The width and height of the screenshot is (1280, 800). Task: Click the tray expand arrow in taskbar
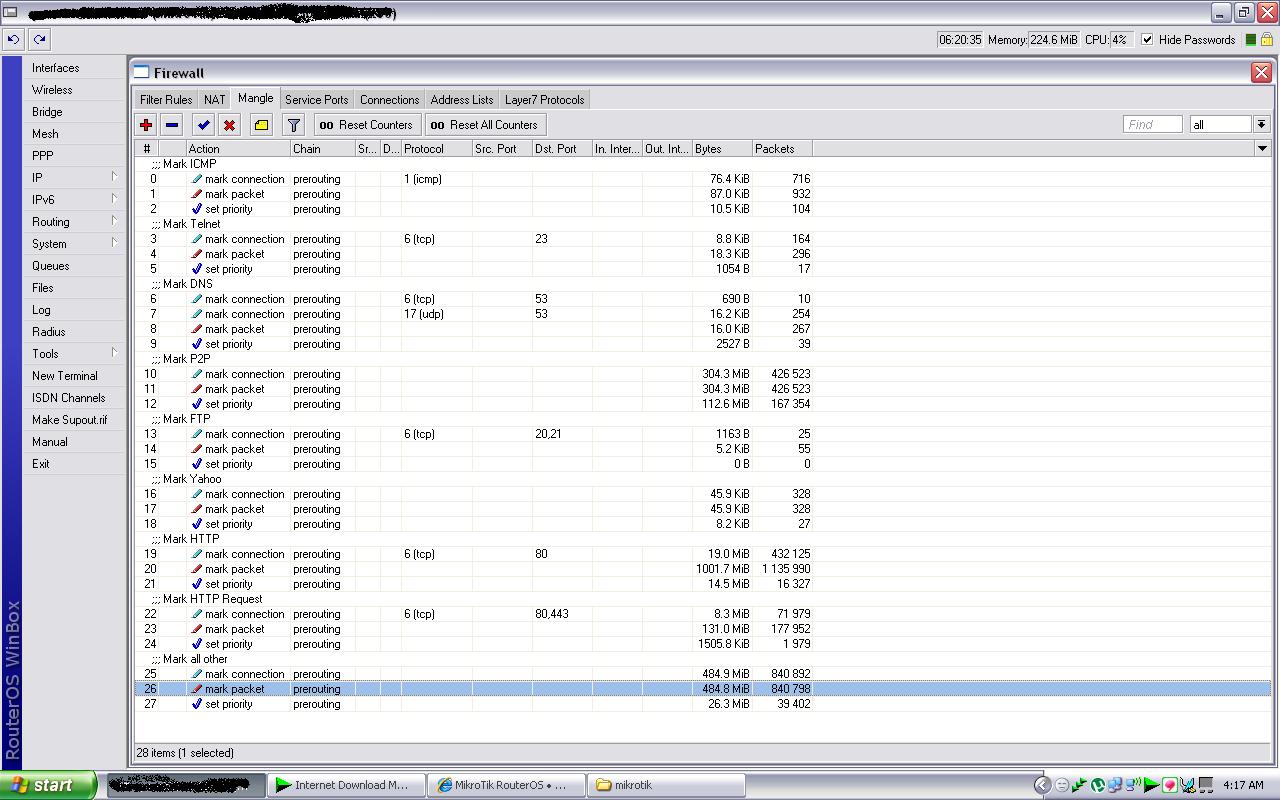1041,785
